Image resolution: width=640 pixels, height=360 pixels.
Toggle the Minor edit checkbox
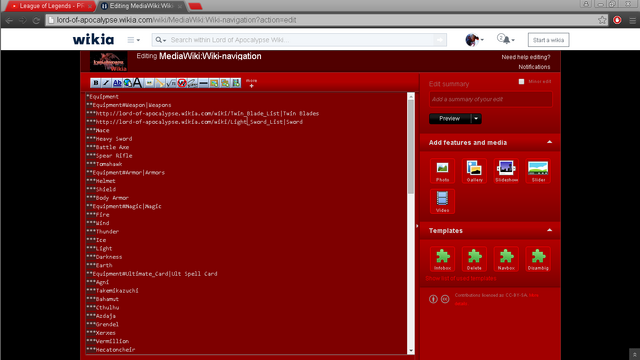(521, 82)
